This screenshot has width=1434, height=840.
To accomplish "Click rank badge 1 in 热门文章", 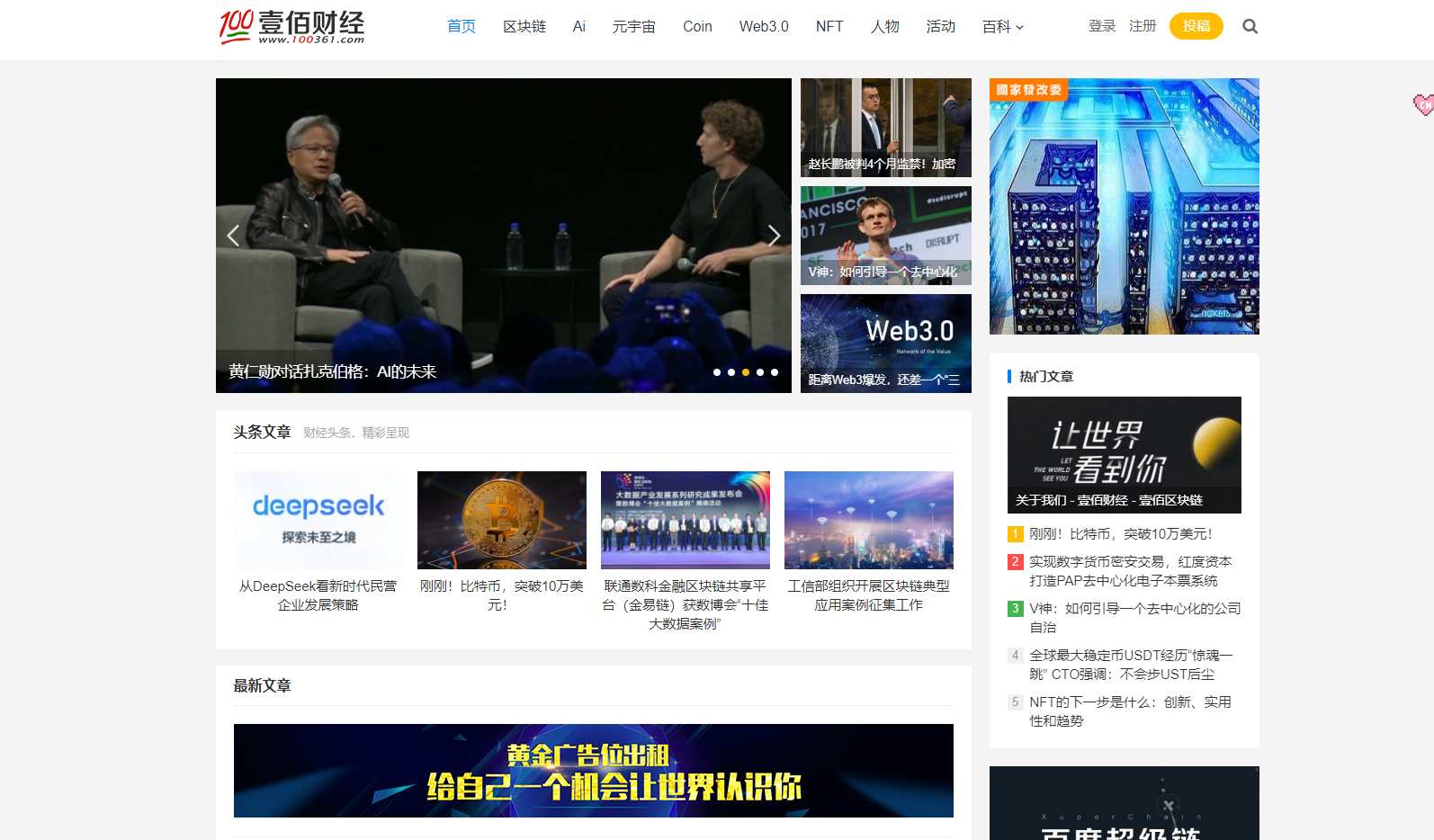I will pos(1015,534).
